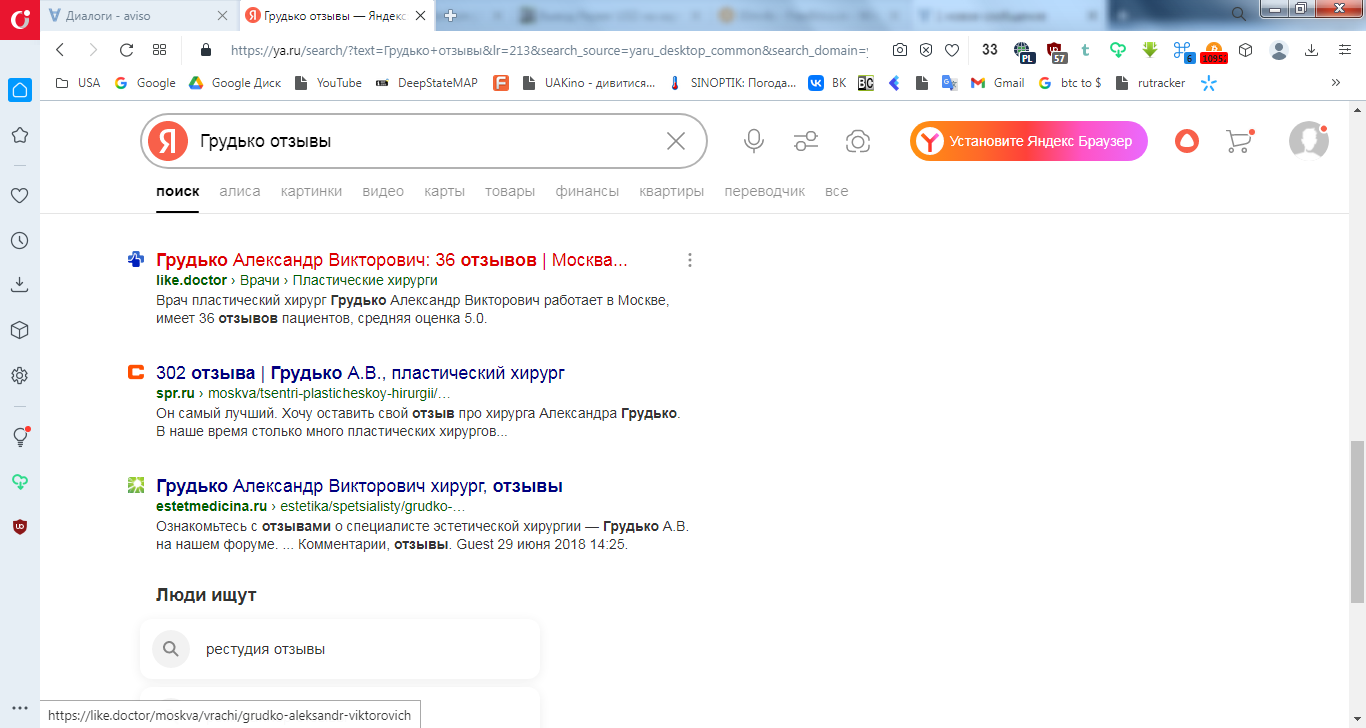Open the Yandex shopping cart icon
1366x728 pixels.
1238,141
